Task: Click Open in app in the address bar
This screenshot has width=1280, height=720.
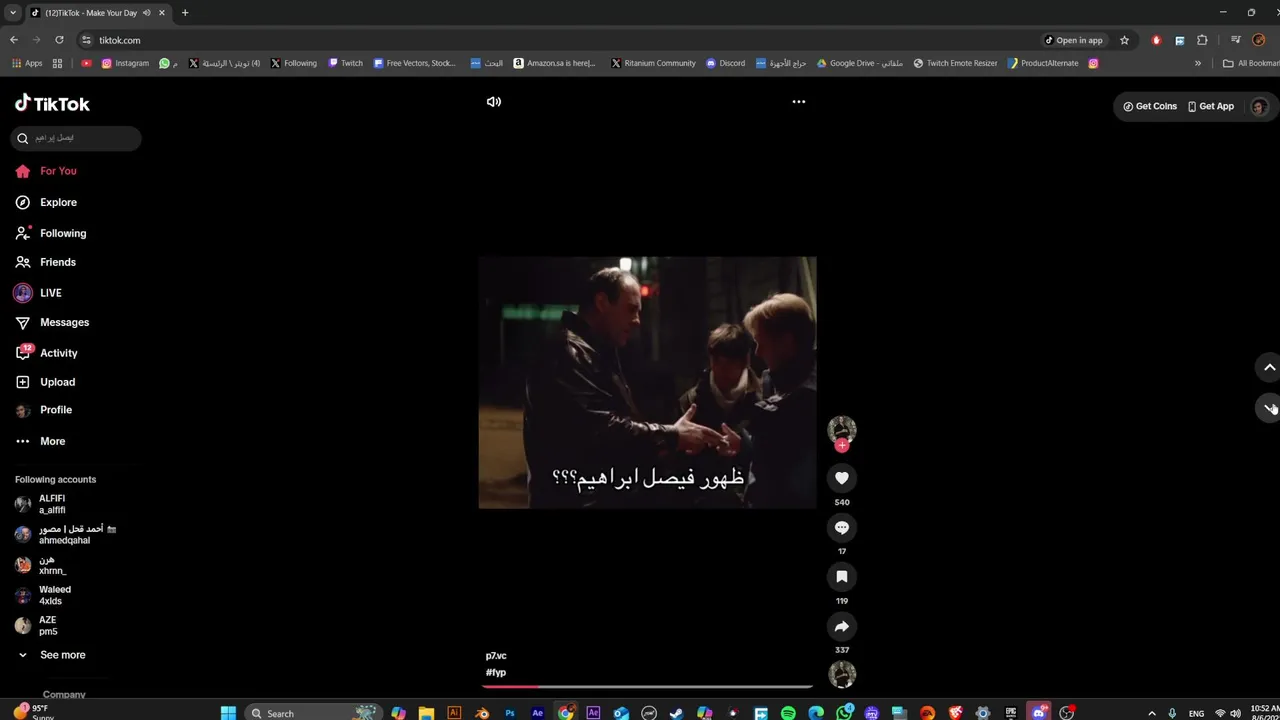Action: (1073, 40)
